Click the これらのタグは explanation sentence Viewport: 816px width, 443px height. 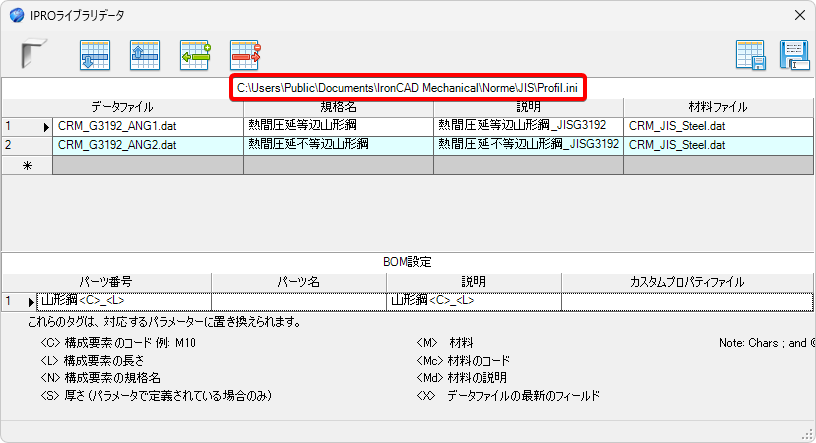tap(165, 322)
